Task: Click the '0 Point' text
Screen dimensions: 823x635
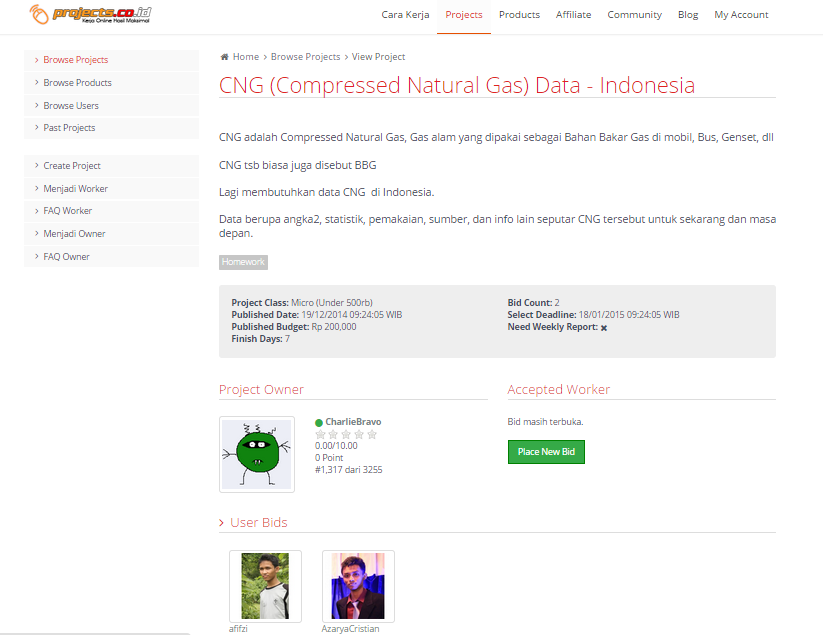Action: click(329, 458)
